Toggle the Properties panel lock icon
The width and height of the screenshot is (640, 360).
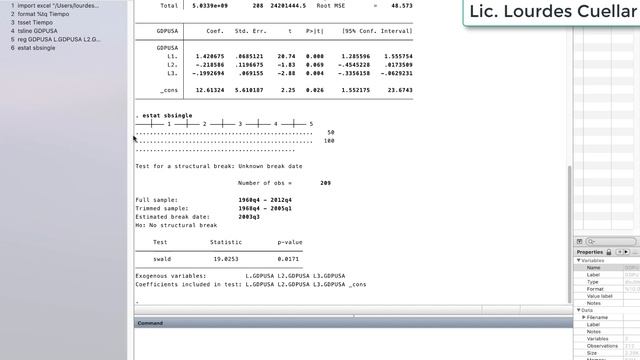[609, 252]
